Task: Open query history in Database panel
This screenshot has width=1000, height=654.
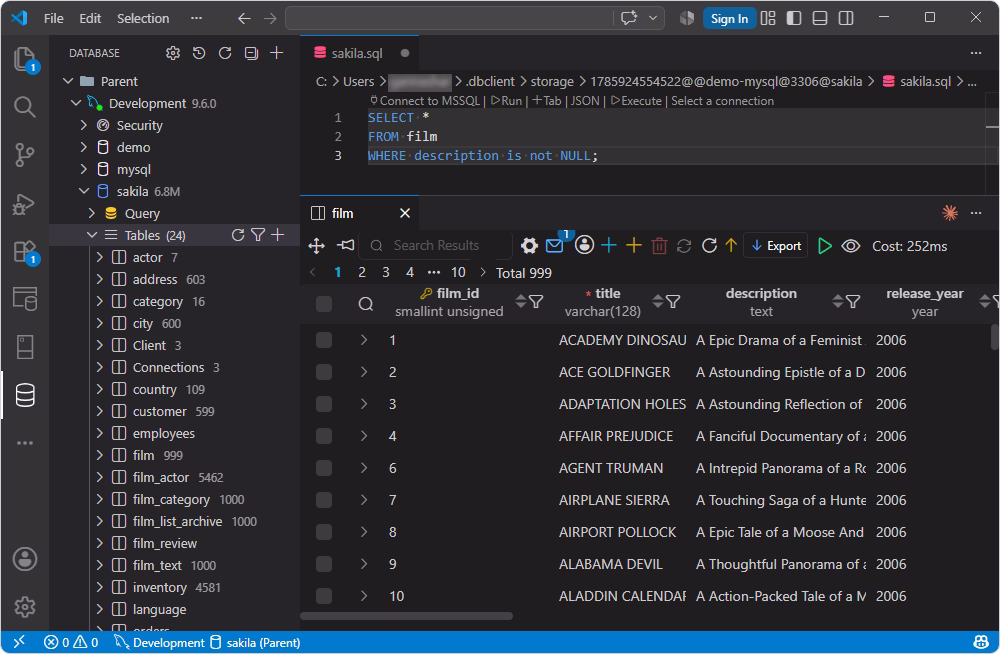Action: 199,53
